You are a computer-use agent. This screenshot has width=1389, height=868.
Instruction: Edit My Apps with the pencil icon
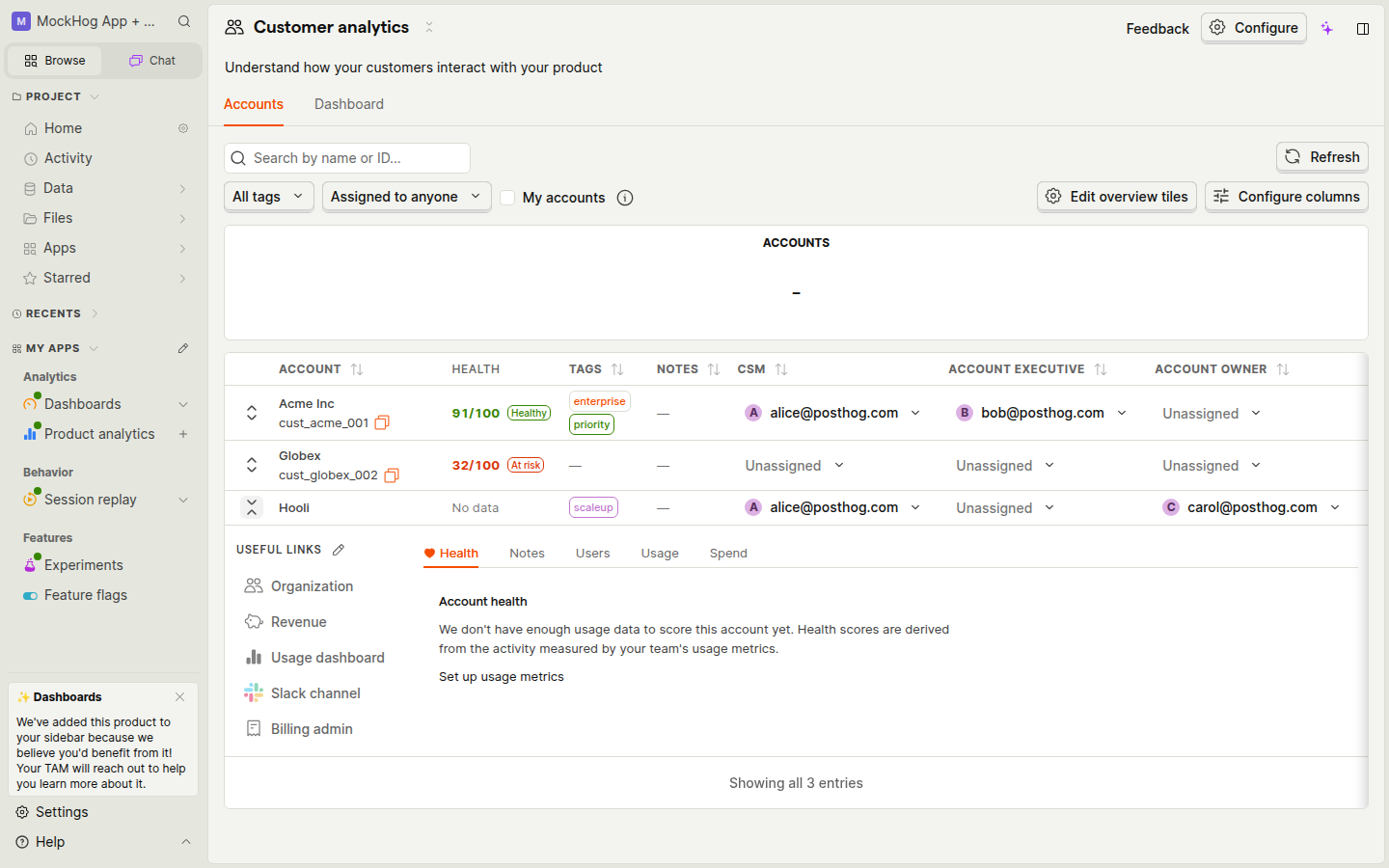(x=183, y=348)
